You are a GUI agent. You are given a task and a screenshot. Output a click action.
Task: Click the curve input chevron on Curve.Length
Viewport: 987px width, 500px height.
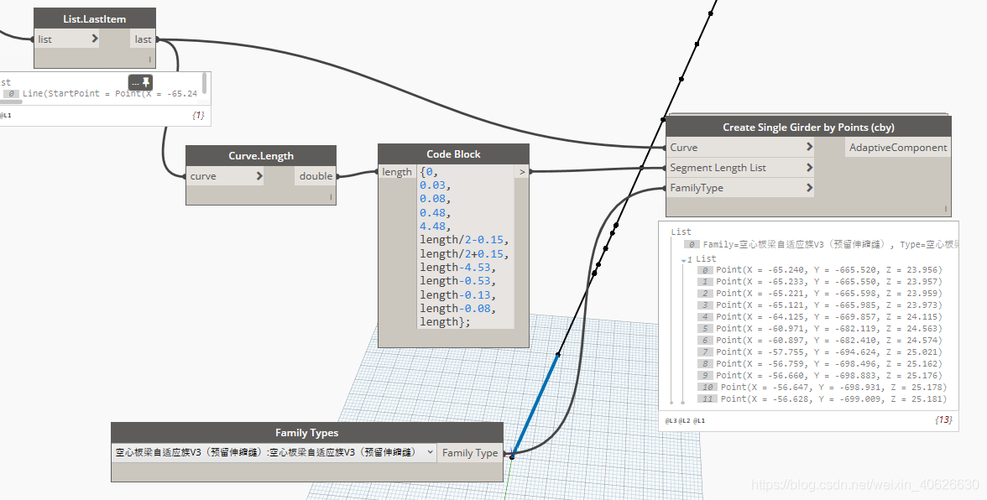point(259,176)
